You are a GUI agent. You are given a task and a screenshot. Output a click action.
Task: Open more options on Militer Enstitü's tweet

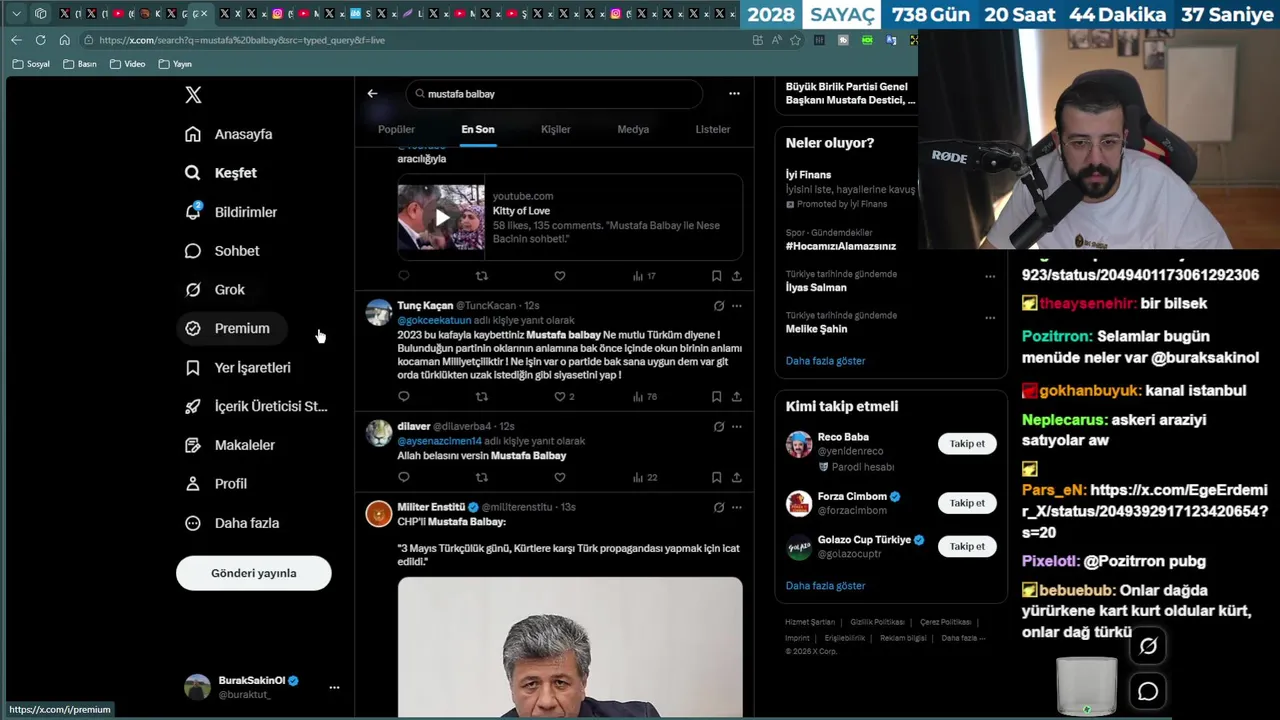[737, 508]
